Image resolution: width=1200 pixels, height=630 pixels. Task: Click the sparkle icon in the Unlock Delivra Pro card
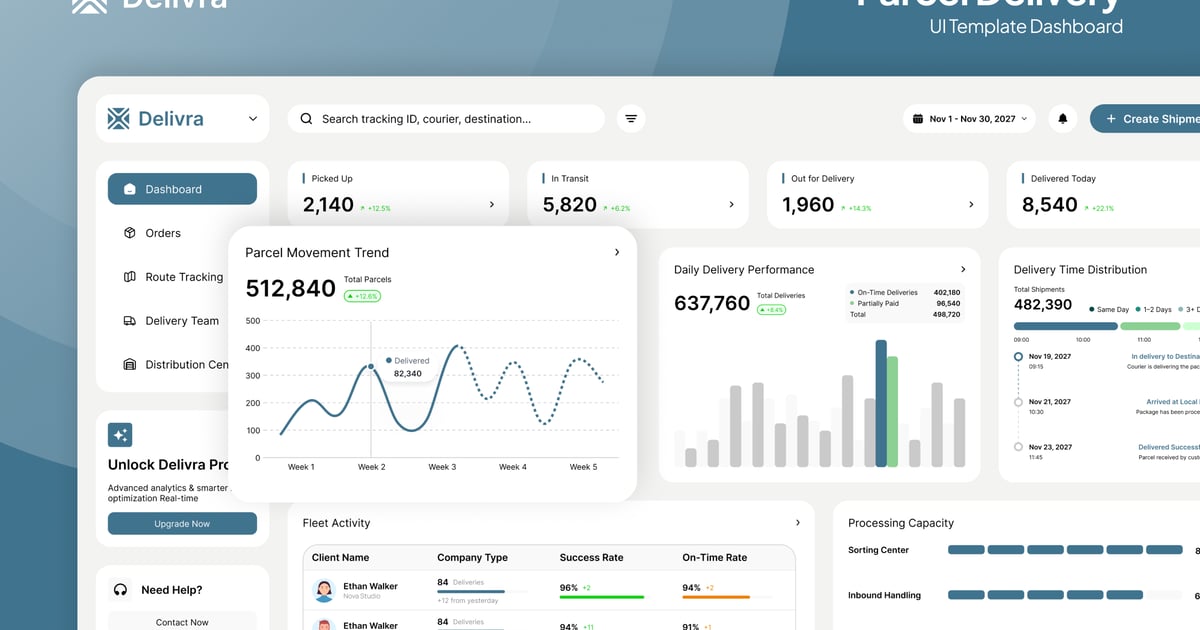(x=120, y=435)
